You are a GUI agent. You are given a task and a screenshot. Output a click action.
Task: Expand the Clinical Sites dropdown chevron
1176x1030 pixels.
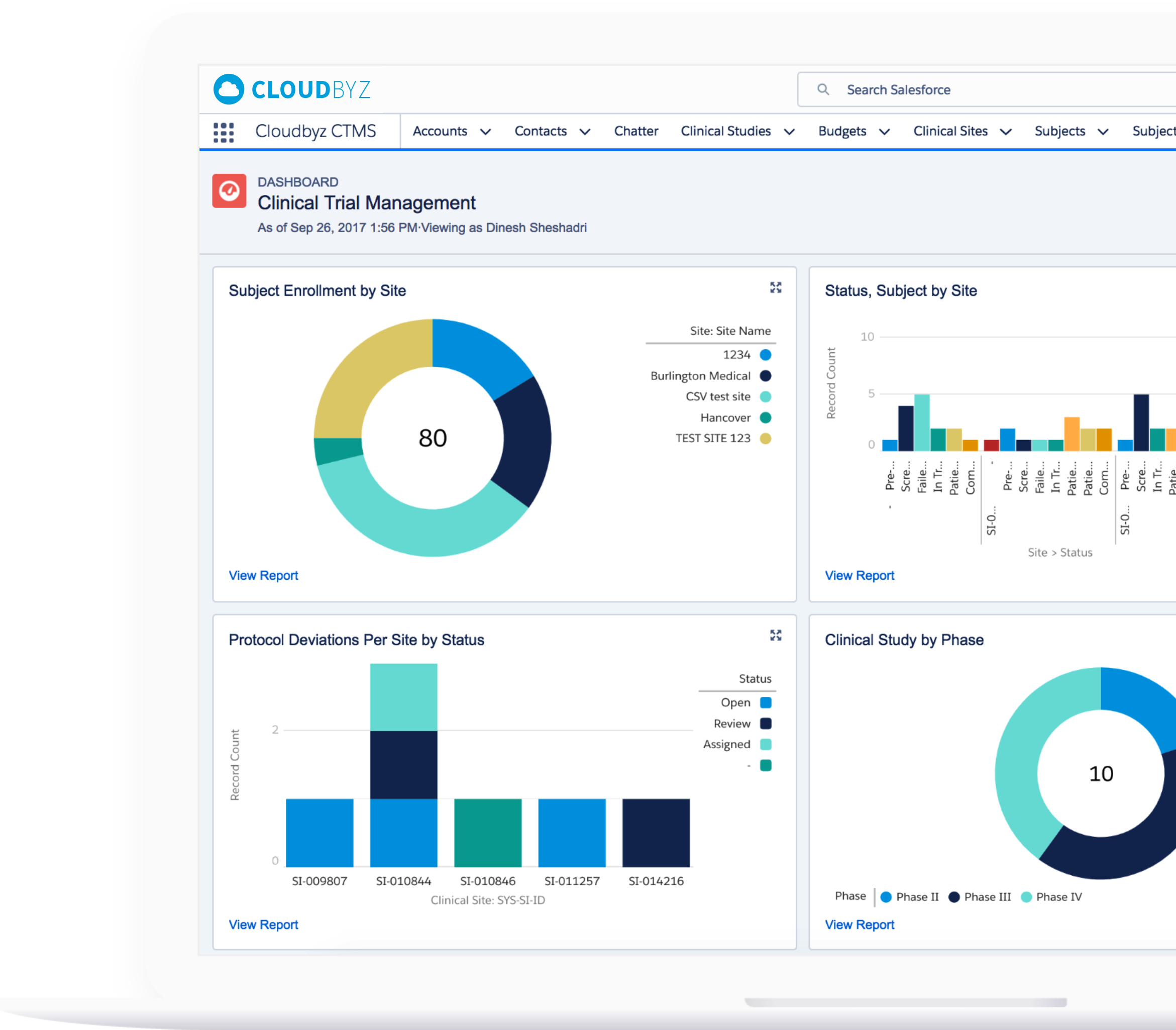pyautogui.click(x=1006, y=132)
